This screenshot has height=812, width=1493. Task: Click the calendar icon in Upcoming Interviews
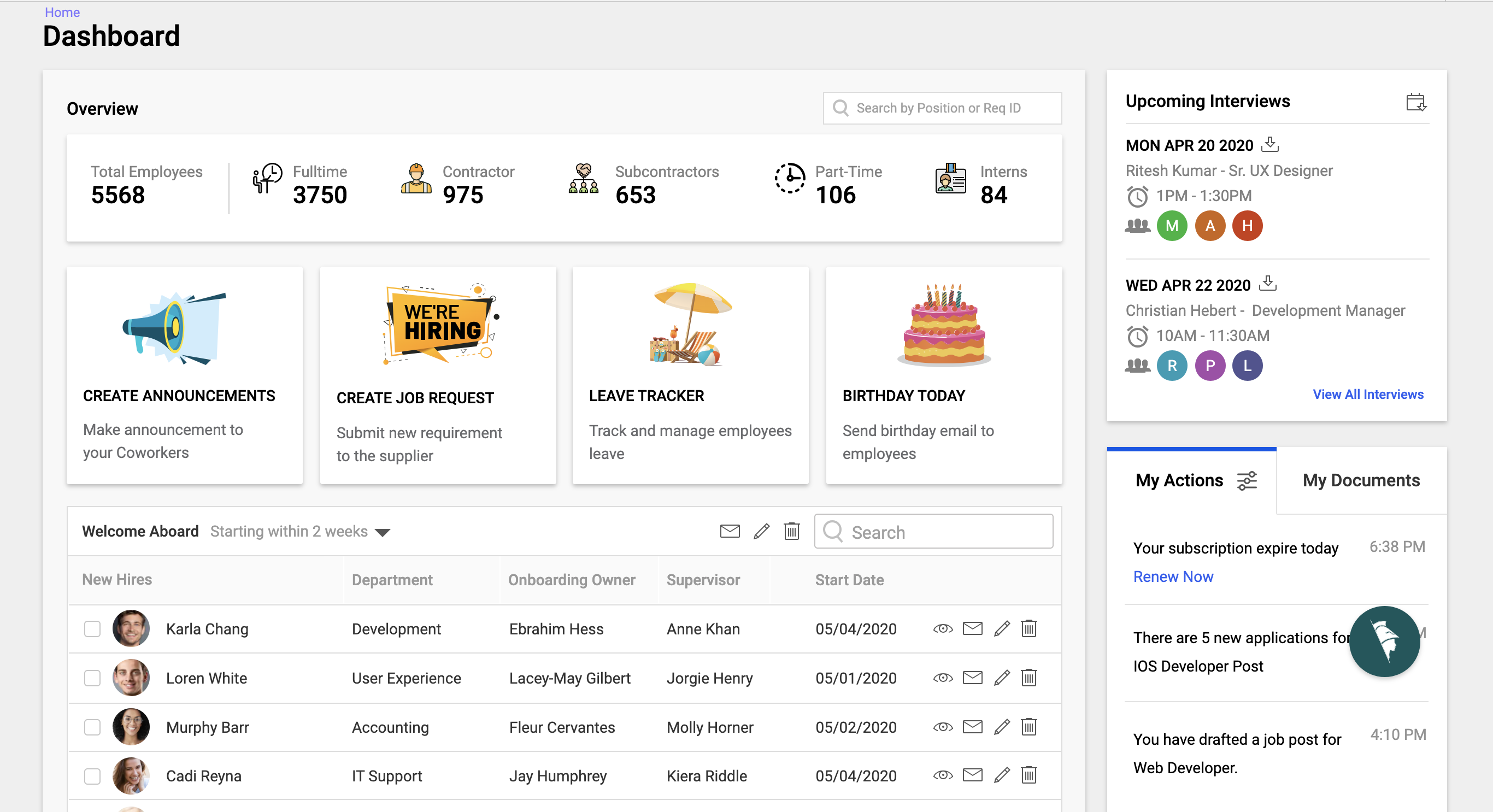(1415, 102)
